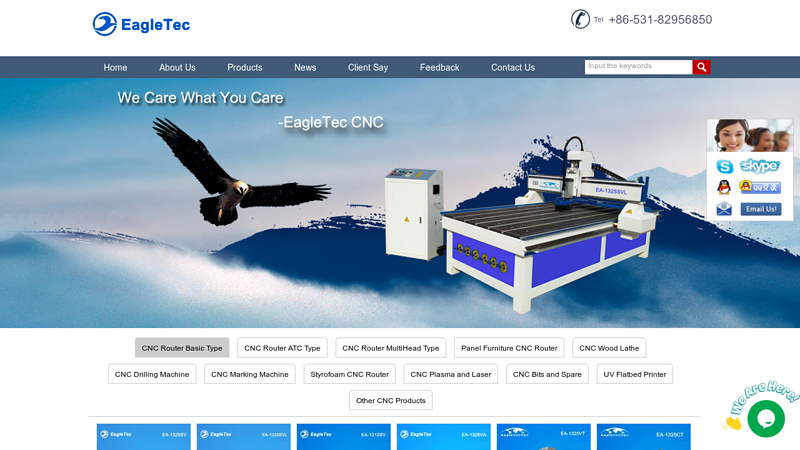Open the green live chat bubble
The image size is (800, 450).
pyautogui.click(x=766, y=418)
